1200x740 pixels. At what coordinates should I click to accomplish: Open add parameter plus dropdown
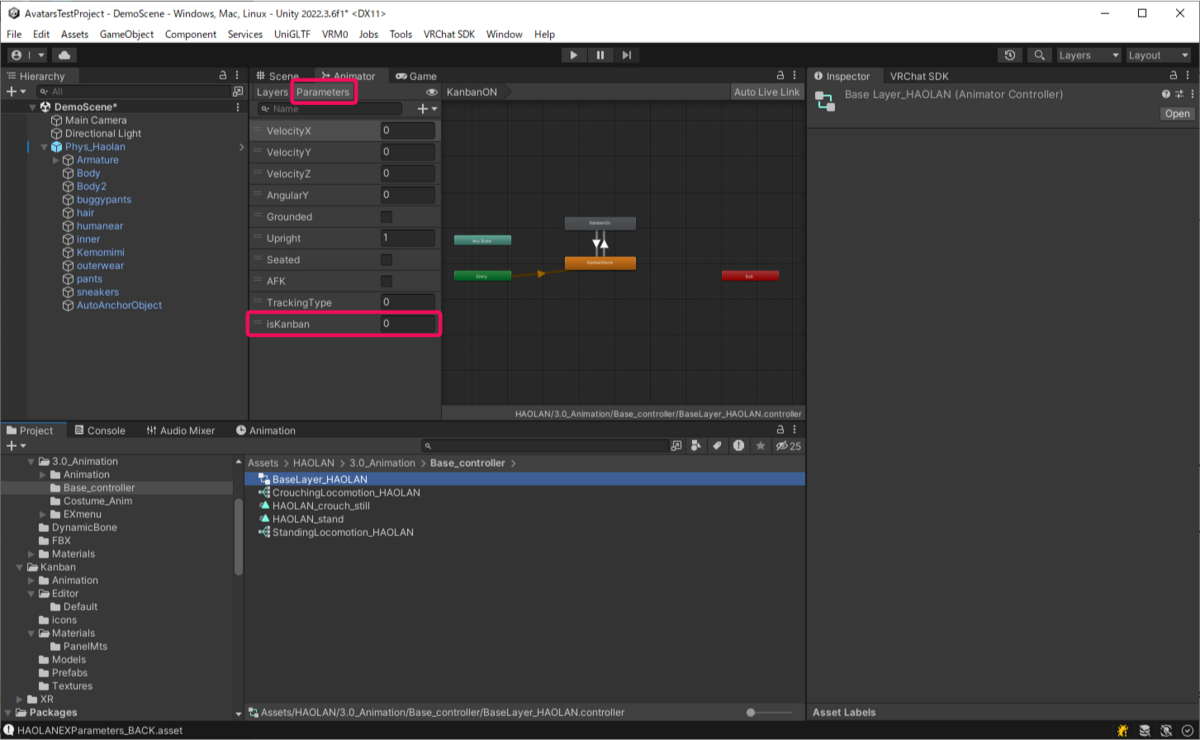[x=427, y=109]
